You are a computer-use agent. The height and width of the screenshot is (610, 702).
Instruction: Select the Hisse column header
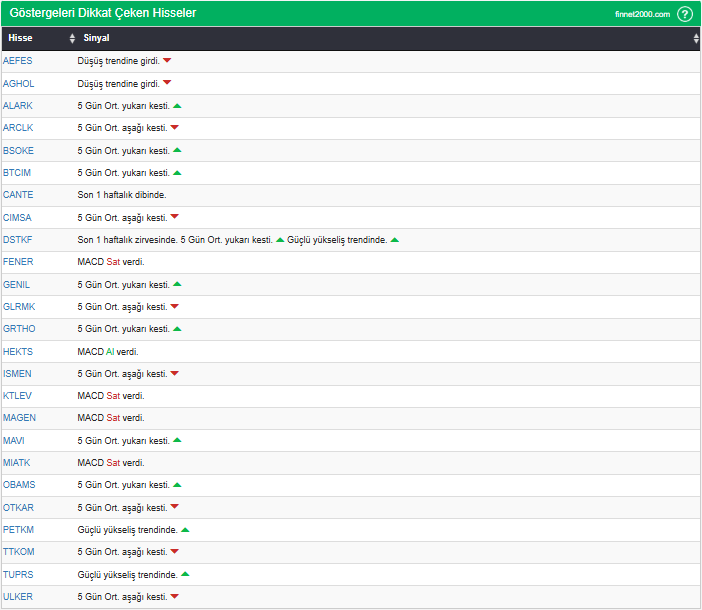pyautogui.click(x=20, y=38)
